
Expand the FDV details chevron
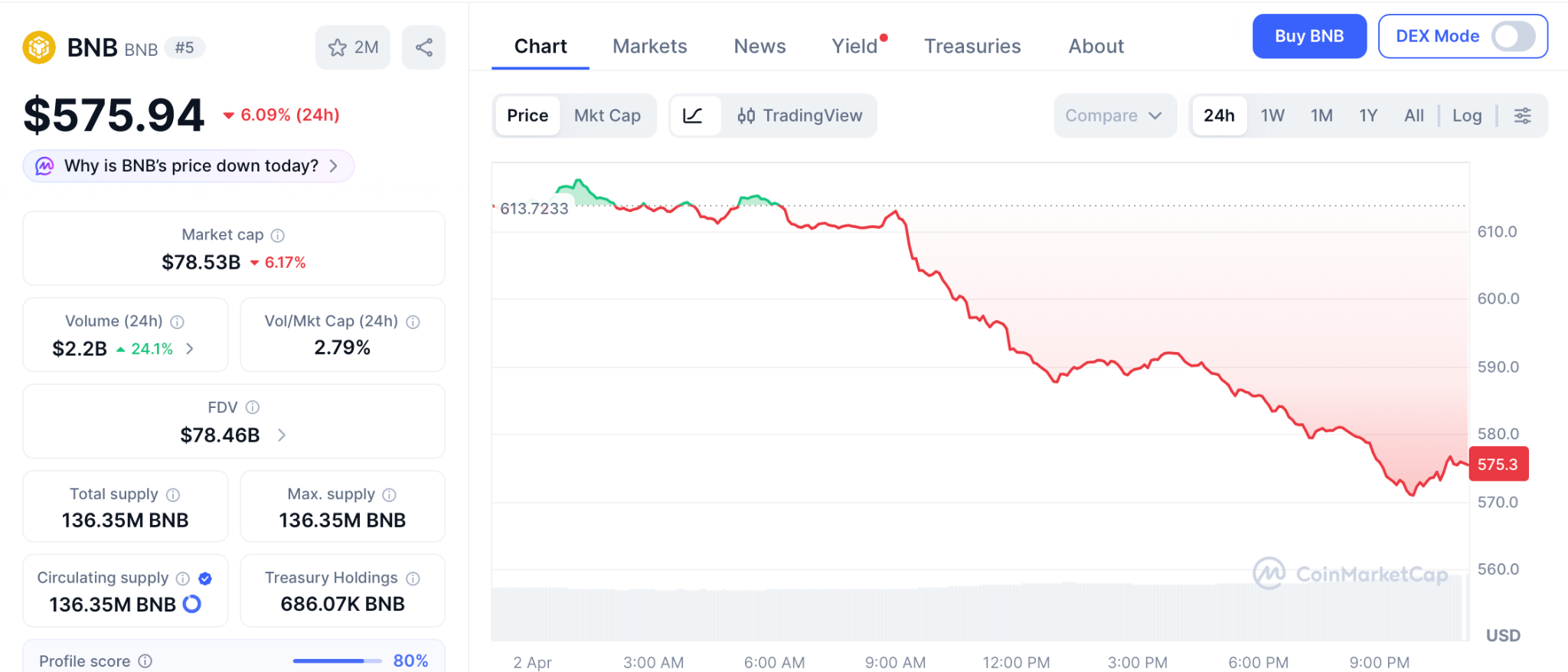pyautogui.click(x=282, y=435)
